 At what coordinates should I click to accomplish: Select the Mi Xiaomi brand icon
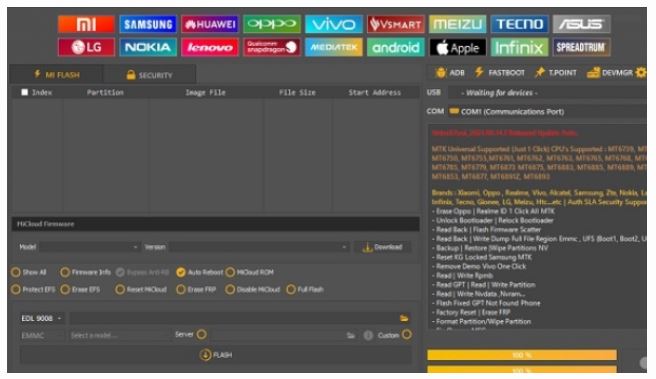click(x=86, y=24)
